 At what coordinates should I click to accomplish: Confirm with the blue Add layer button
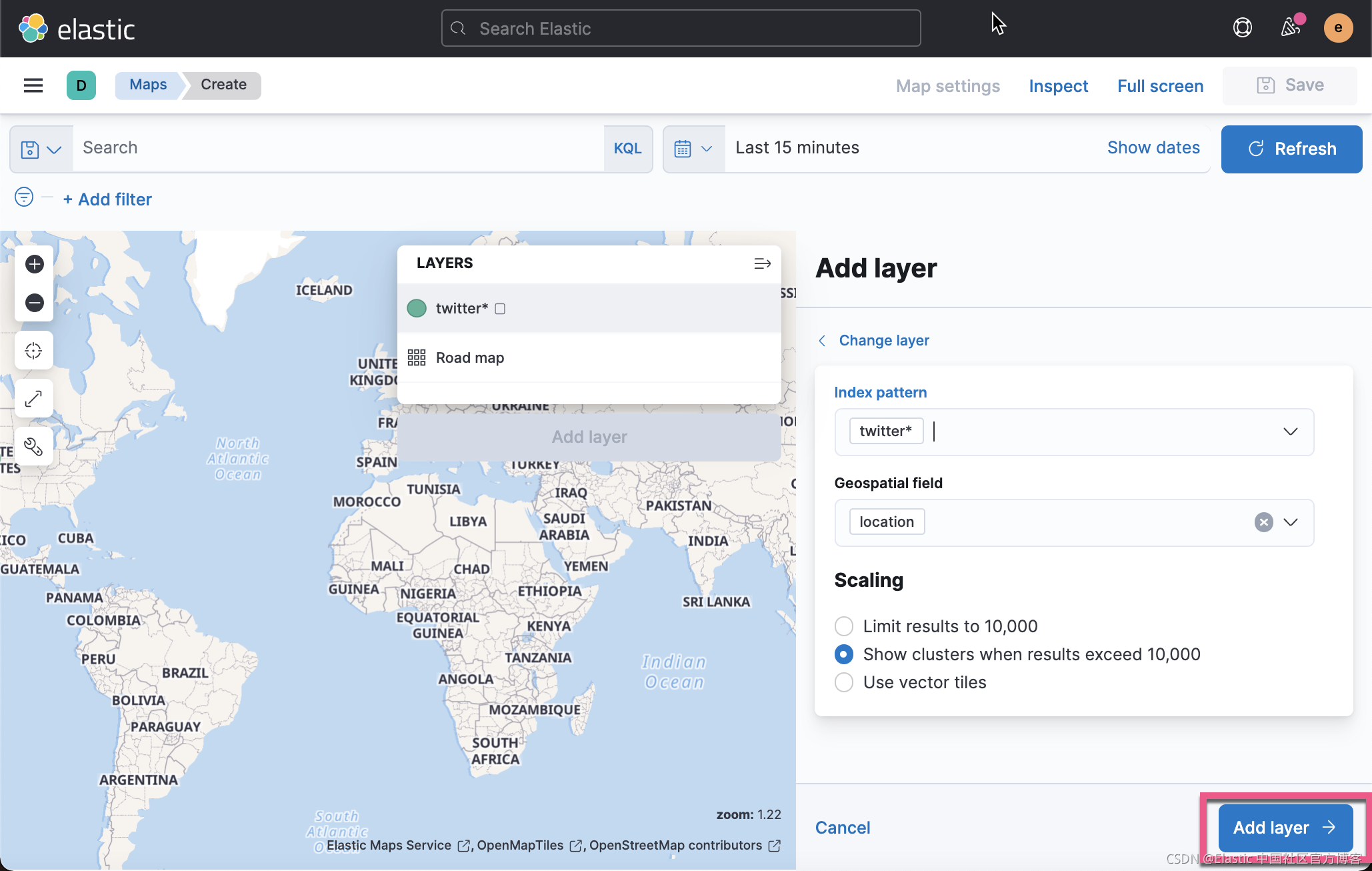click(1285, 828)
